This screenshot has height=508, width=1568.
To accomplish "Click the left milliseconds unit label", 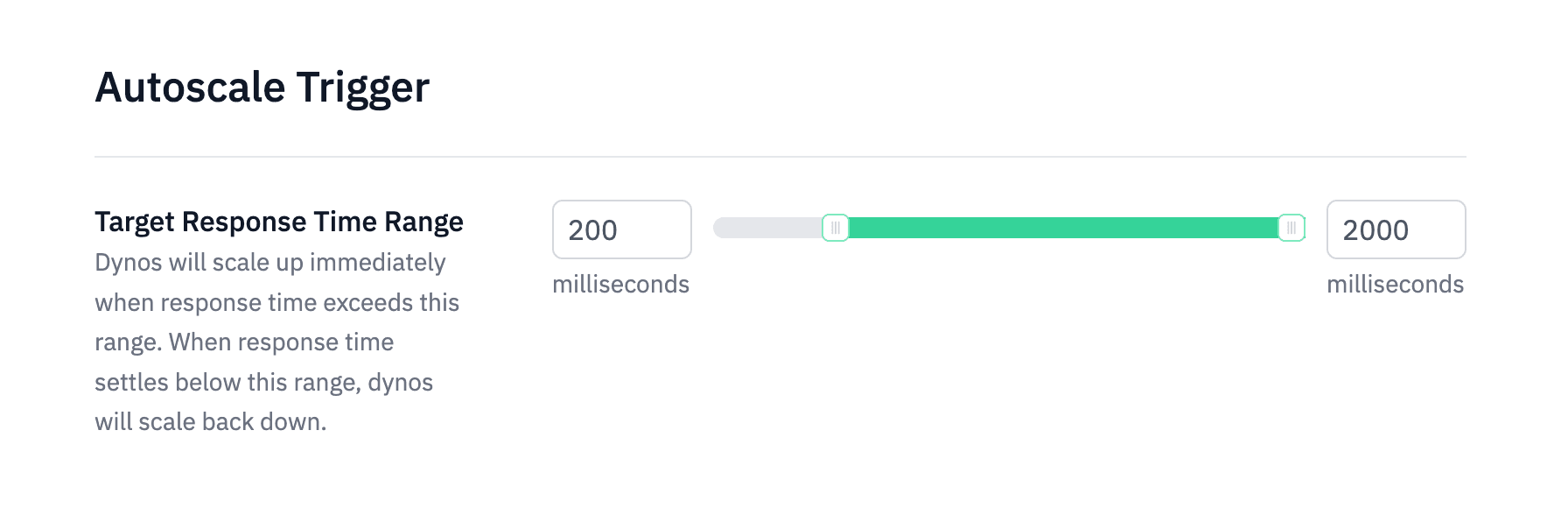I will pyautogui.click(x=621, y=284).
